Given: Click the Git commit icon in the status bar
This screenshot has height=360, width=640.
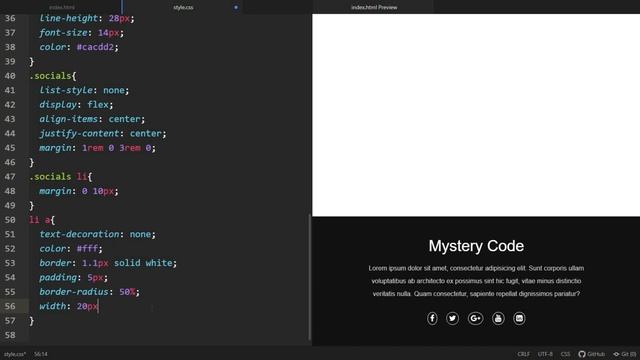Looking at the screenshot, I should [x=616, y=354].
